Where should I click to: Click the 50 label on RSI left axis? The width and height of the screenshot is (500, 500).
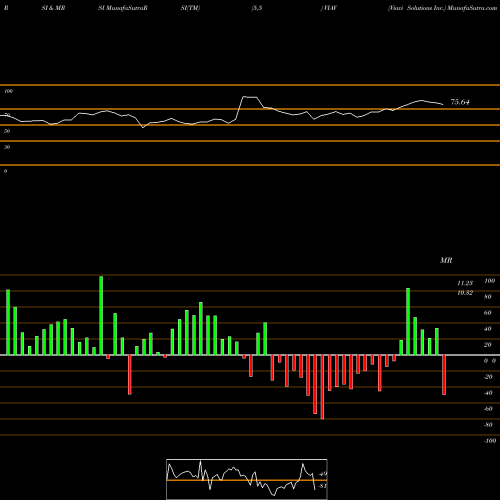click(7, 131)
